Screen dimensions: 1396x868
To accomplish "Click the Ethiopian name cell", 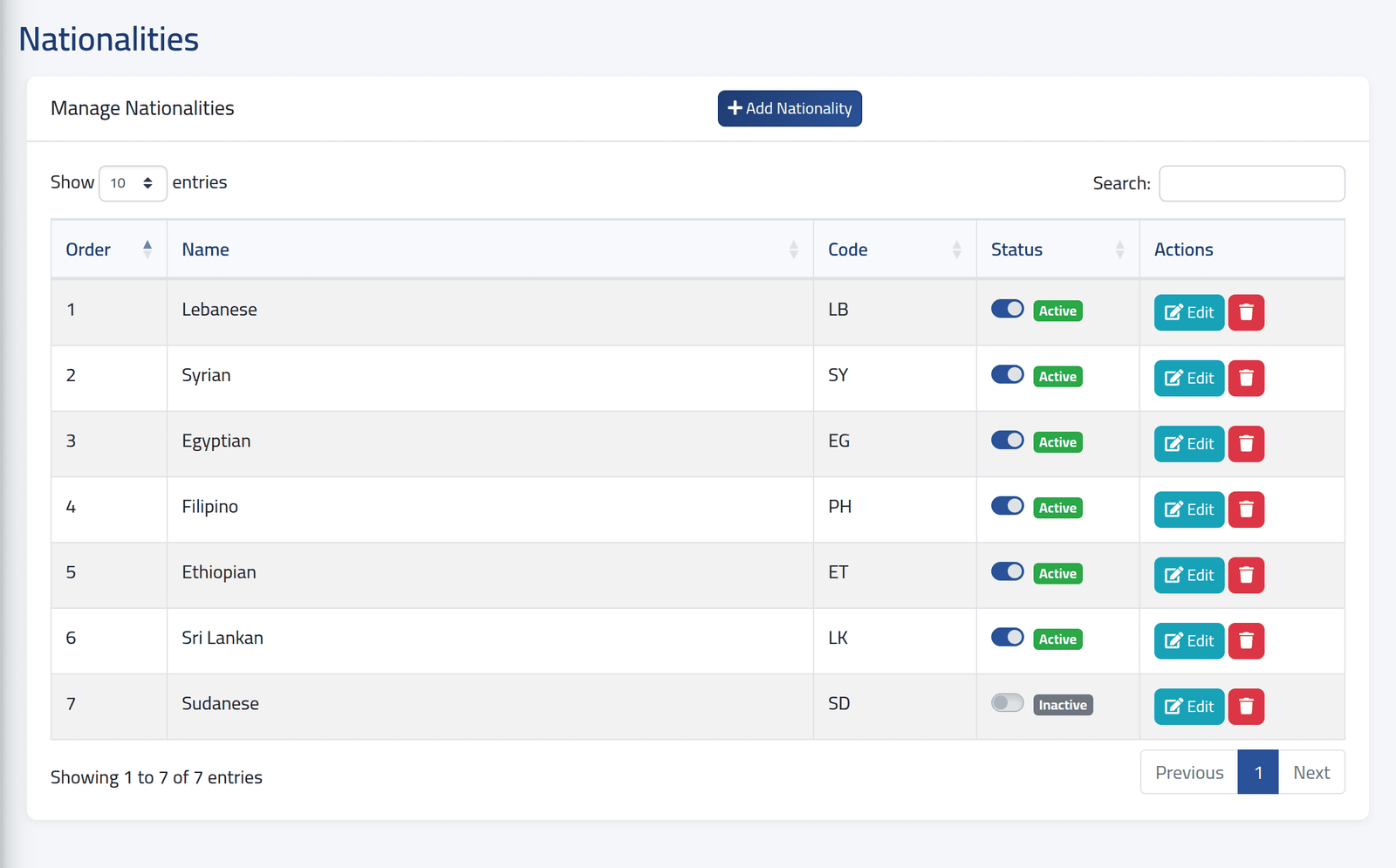I will tap(490, 575).
